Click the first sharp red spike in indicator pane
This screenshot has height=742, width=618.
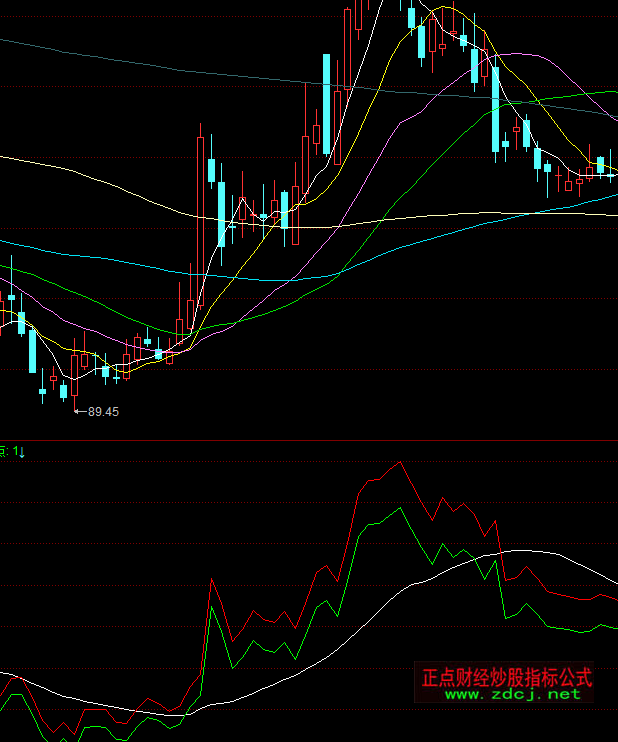(x=211, y=579)
